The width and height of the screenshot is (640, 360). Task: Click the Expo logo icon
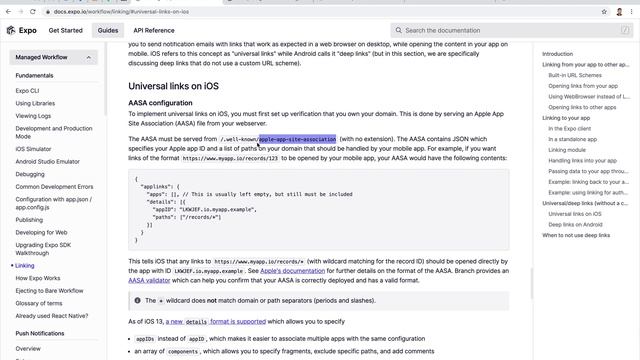pyautogui.click(x=11, y=30)
